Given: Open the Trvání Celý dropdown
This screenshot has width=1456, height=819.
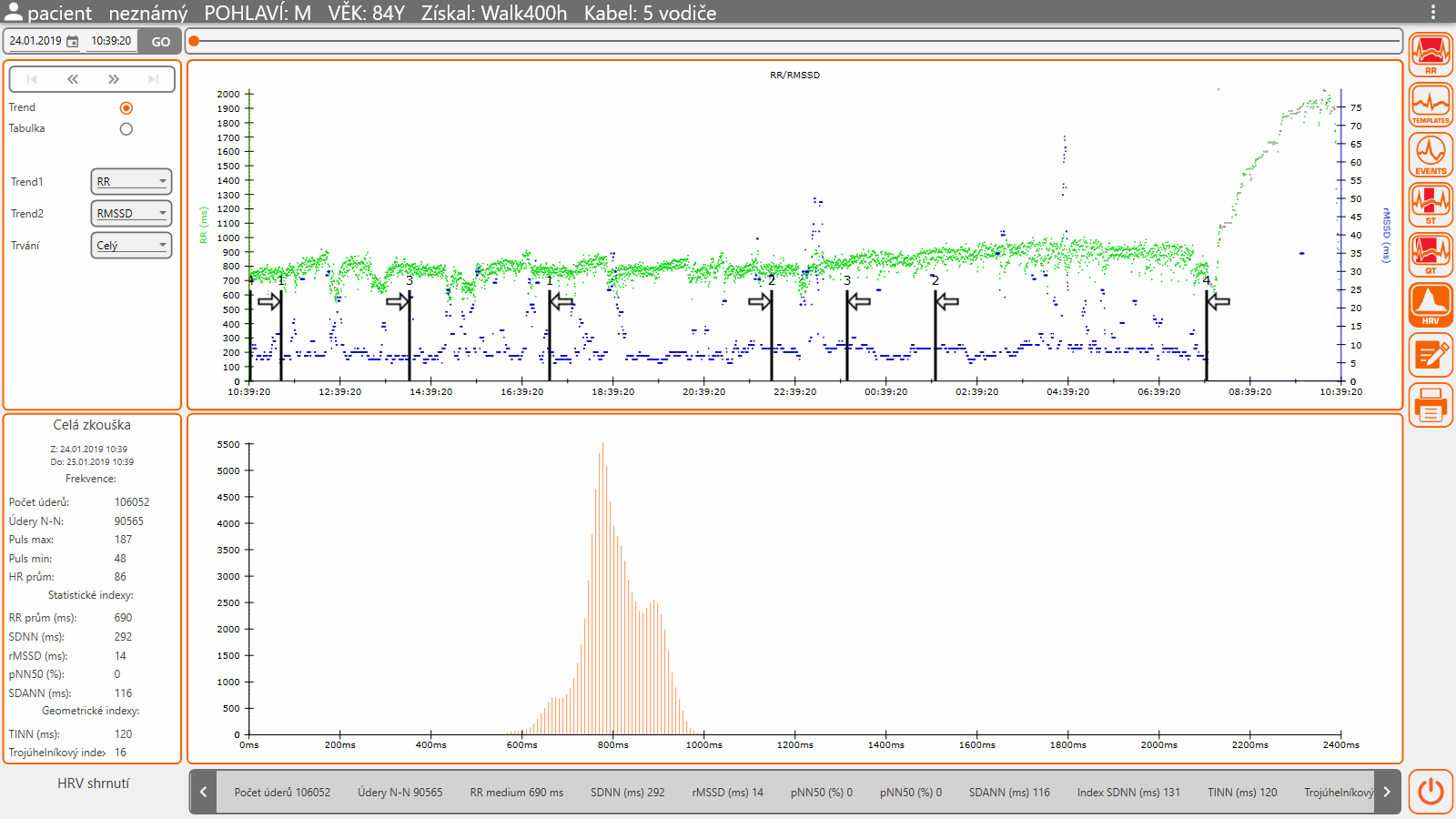Looking at the screenshot, I should [131, 245].
